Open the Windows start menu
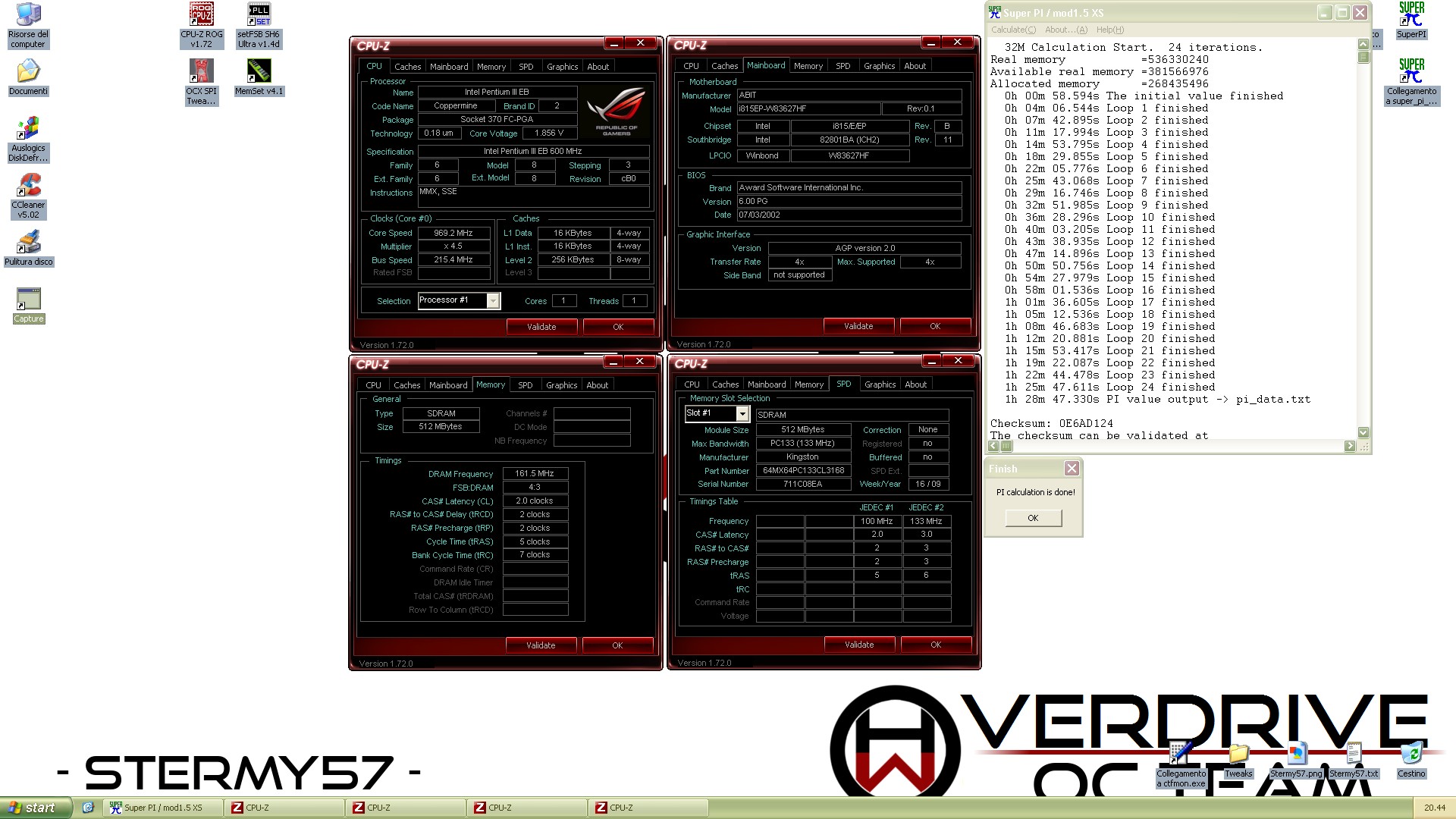 click(36, 808)
